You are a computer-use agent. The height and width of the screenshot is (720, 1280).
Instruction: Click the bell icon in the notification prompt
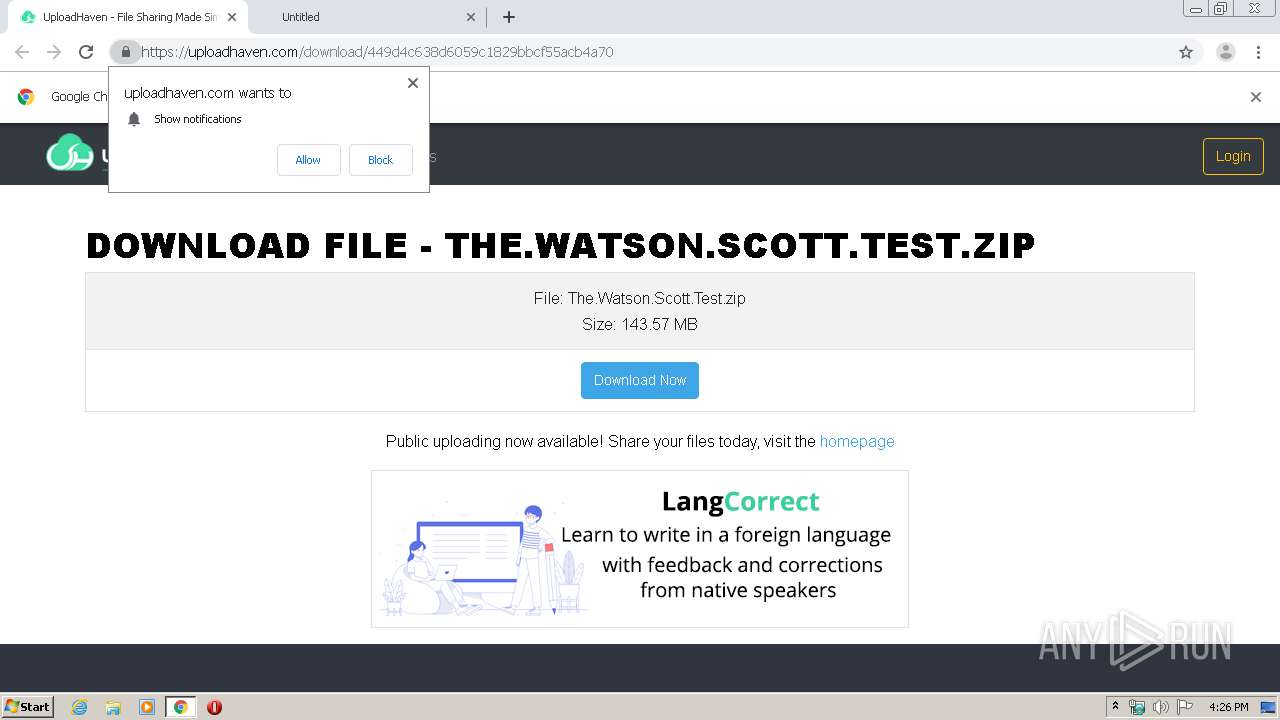pos(134,119)
